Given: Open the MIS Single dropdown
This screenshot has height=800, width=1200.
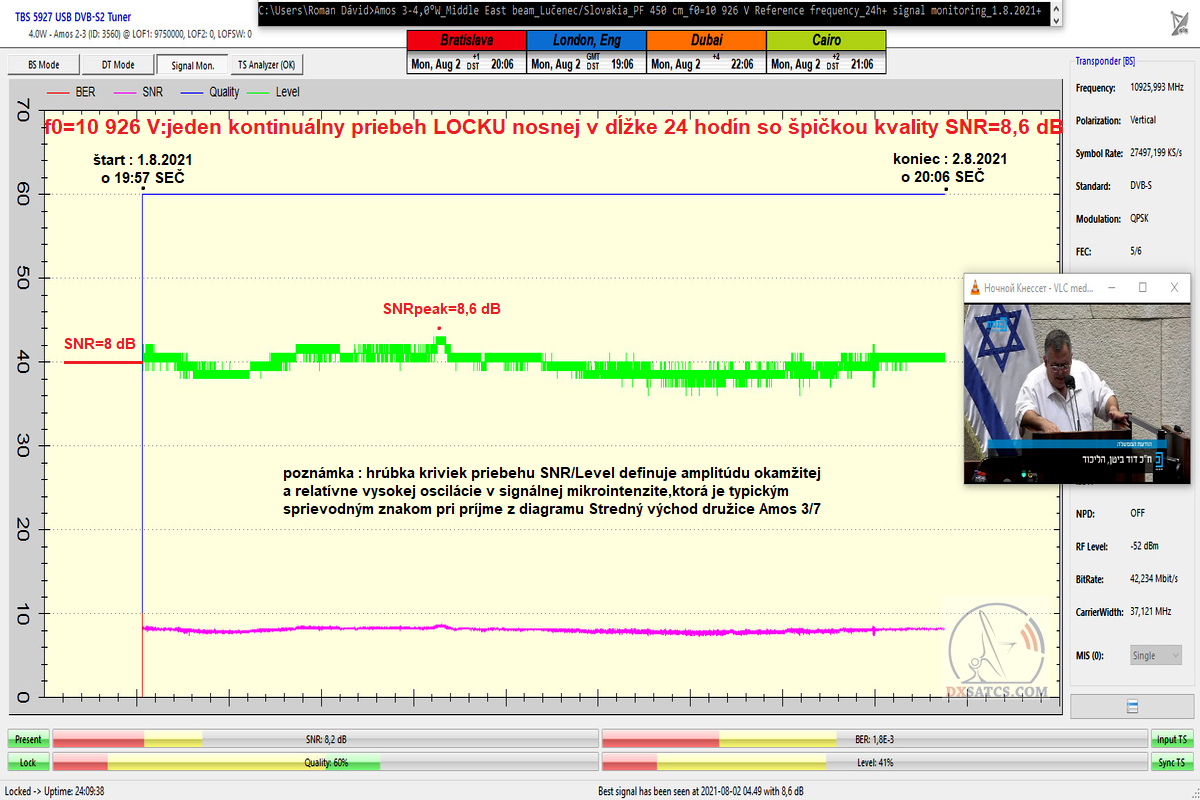Looking at the screenshot, I should (x=1155, y=656).
